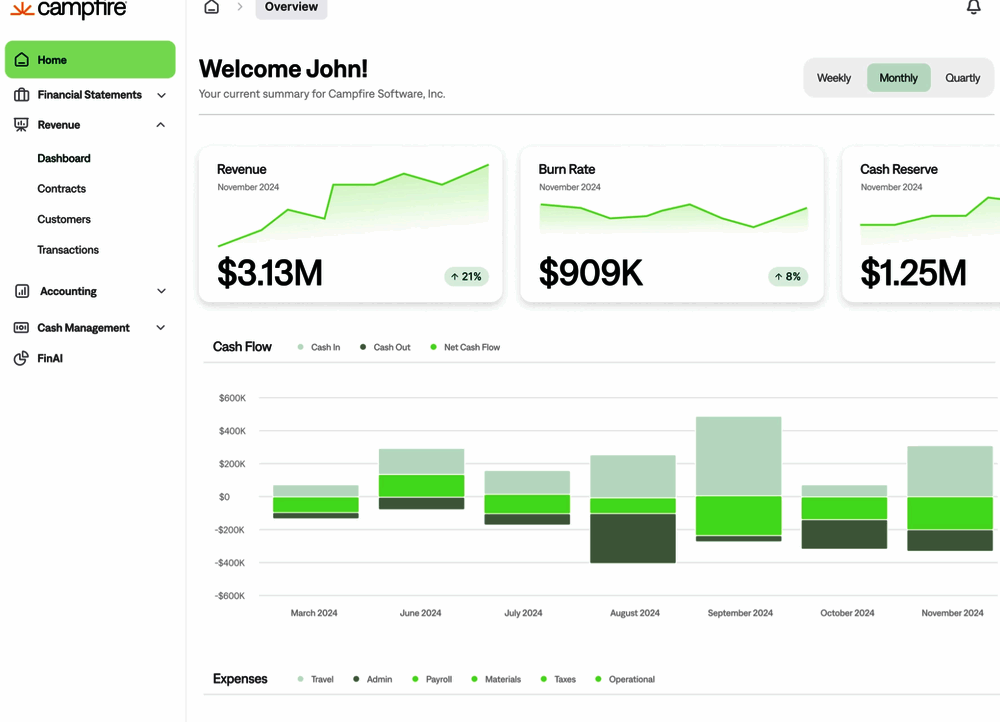
Task: Switch to Quartly view
Action: (x=962, y=77)
